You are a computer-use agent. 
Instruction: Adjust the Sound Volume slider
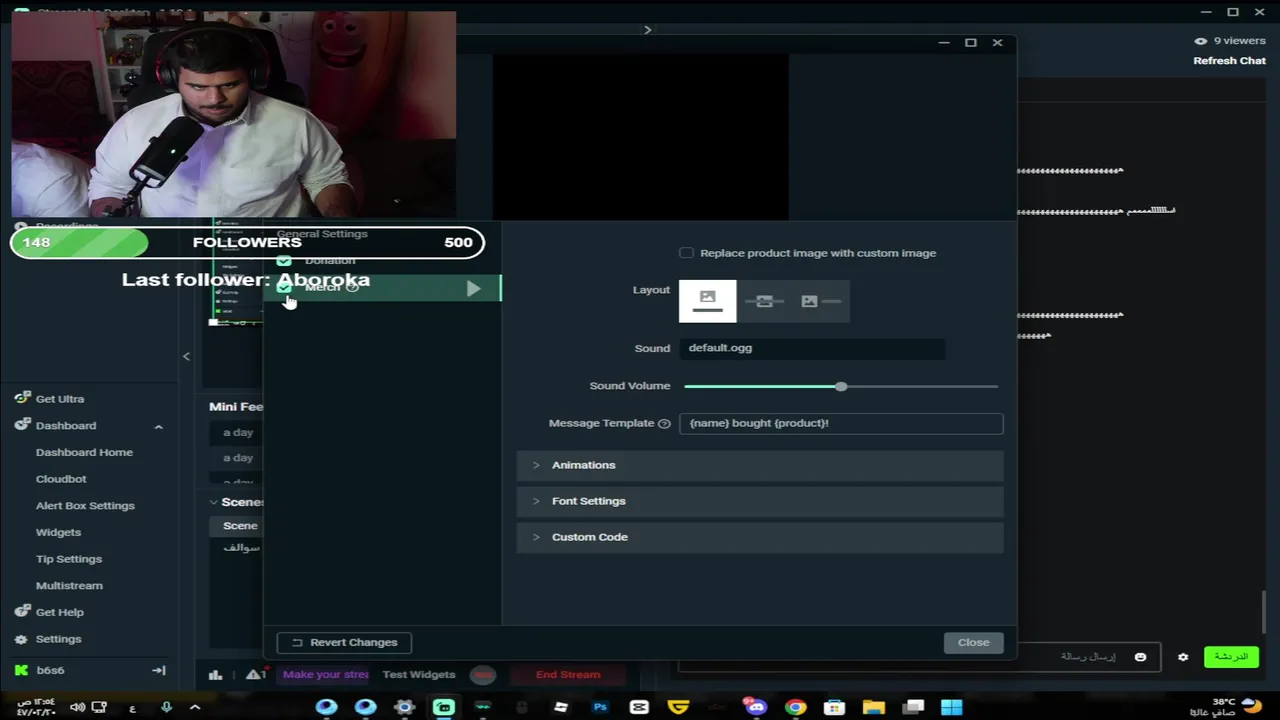click(841, 386)
